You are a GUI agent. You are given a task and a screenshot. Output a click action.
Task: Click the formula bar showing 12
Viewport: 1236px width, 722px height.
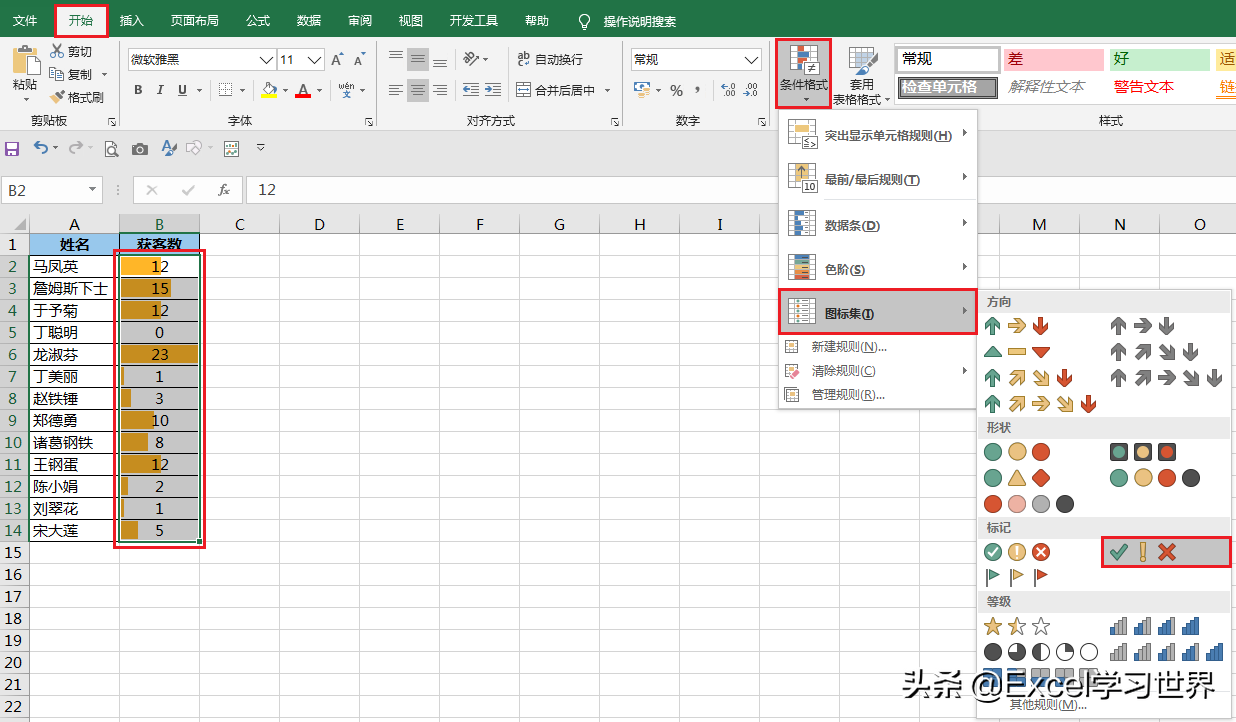[x=740, y=189]
